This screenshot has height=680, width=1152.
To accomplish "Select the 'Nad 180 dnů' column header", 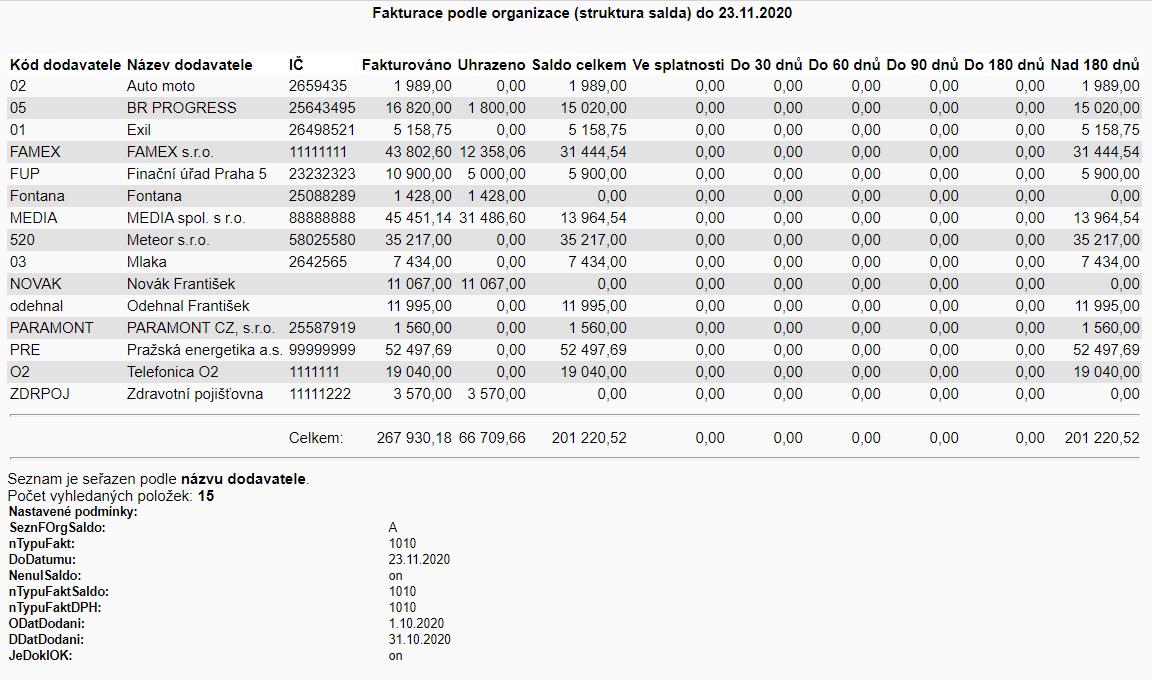I will tap(1095, 64).
